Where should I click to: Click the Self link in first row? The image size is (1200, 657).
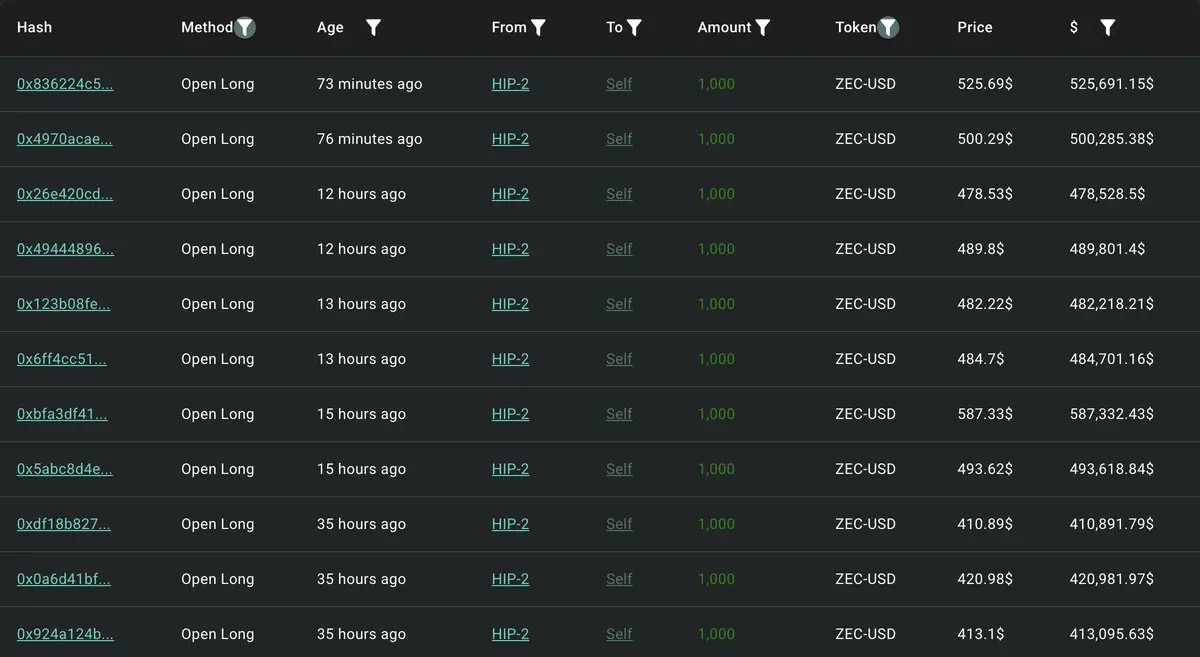[x=619, y=84]
